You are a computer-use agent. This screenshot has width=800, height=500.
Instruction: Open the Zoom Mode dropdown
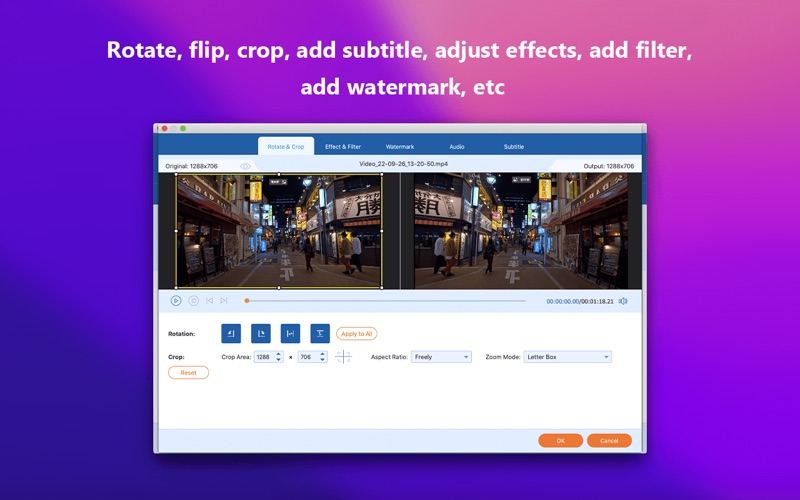(x=567, y=357)
